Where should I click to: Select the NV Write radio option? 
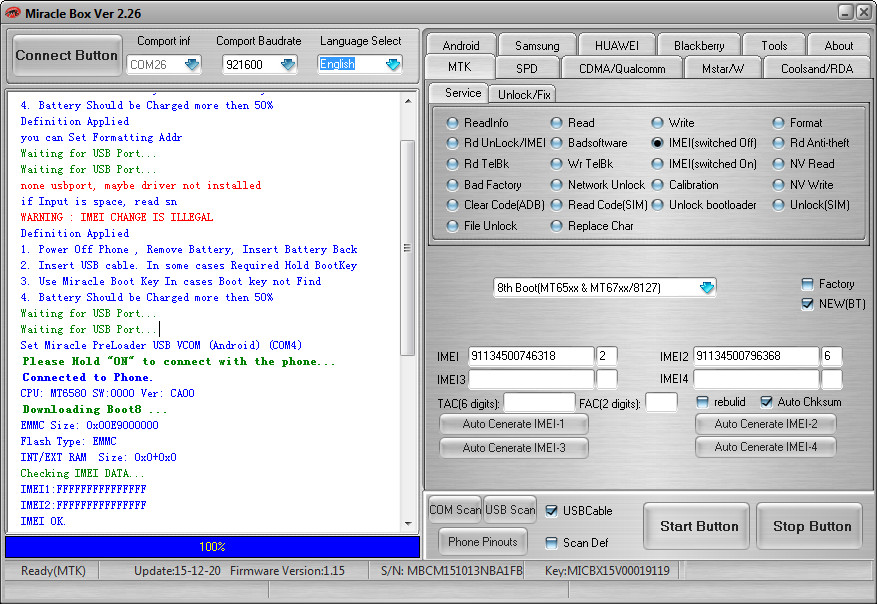click(778, 185)
